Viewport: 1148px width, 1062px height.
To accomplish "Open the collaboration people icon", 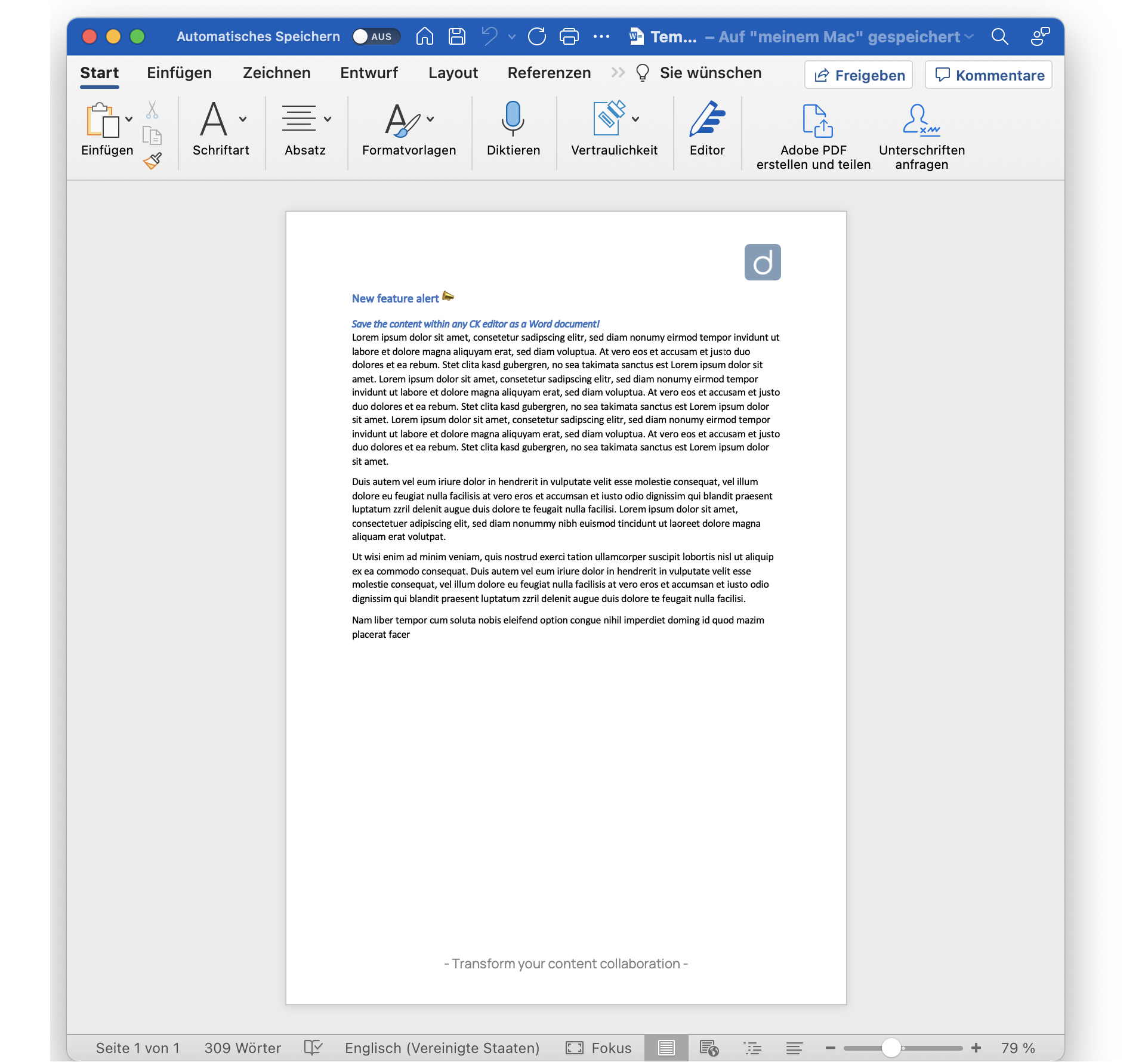I will 1040,36.
